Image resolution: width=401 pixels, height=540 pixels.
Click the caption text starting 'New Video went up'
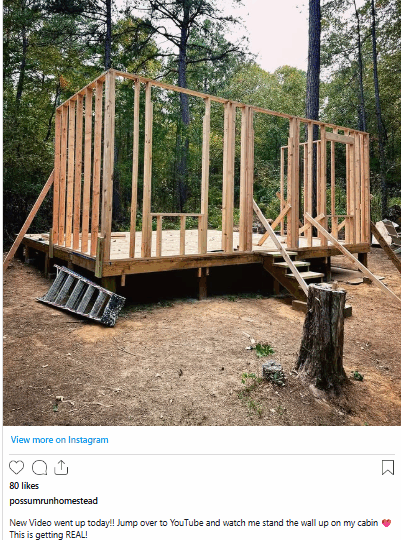tap(193, 523)
